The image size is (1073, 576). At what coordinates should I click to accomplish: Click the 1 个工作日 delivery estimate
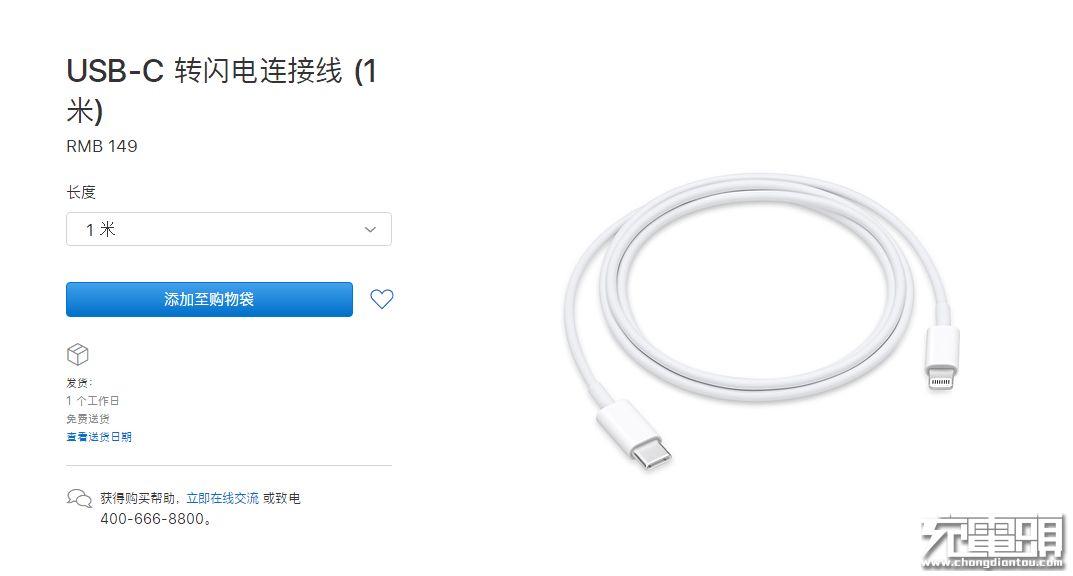pos(92,400)
